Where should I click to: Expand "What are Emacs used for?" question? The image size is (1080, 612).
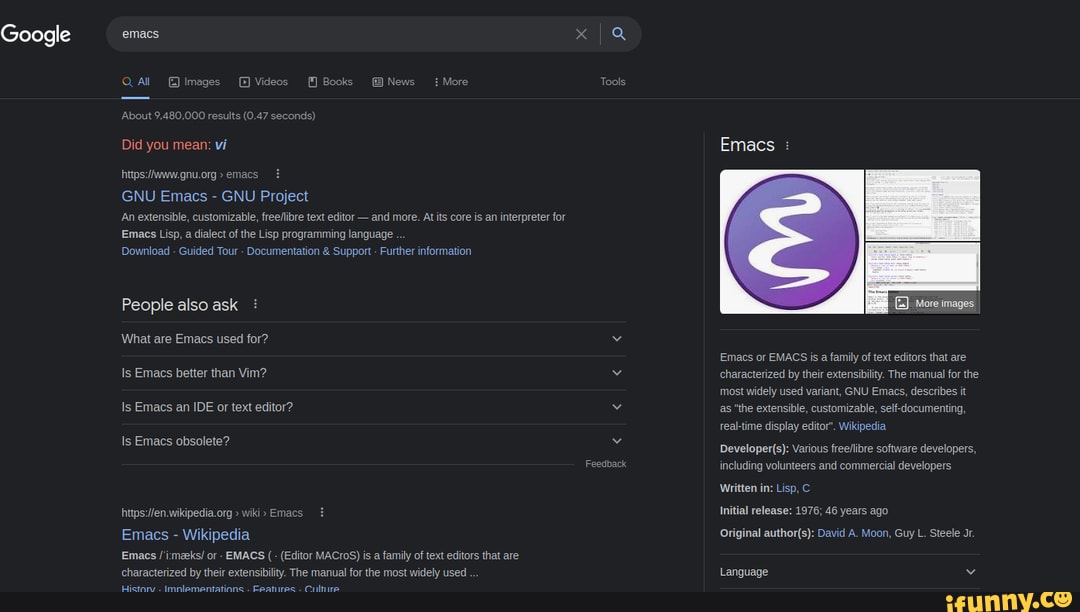click(373, 339)
